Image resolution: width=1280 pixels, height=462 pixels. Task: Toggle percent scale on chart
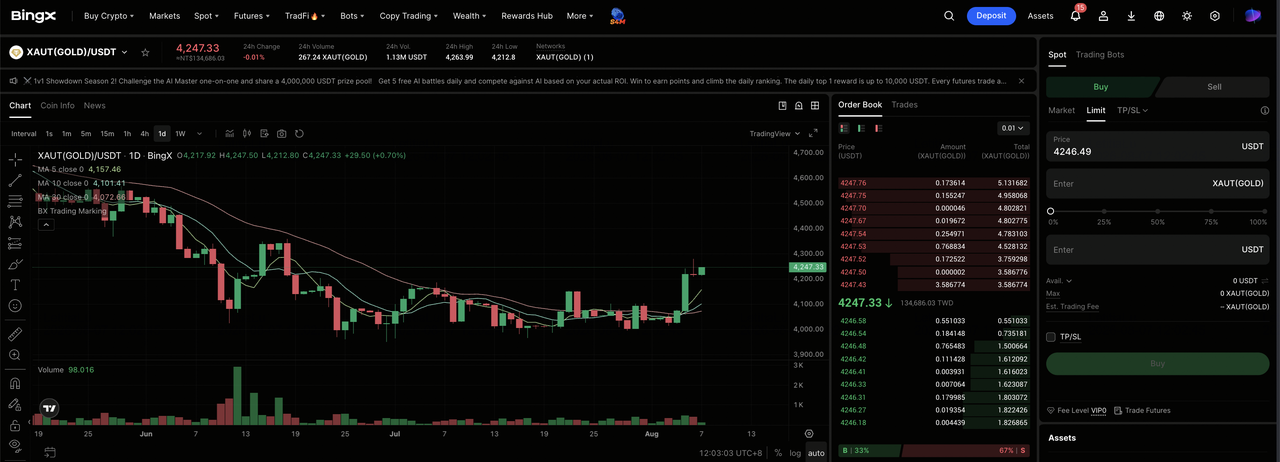tap(778, 453)
